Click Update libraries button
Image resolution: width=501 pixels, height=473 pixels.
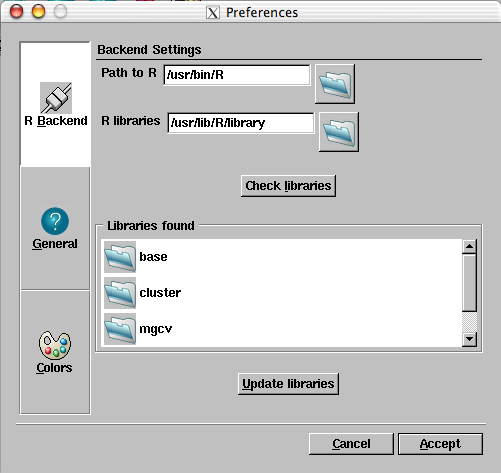(x=288, y=384)
